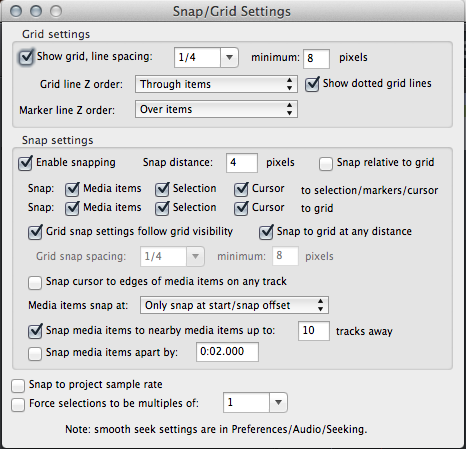Click the Snap distance pixels field

pos(242,163)
